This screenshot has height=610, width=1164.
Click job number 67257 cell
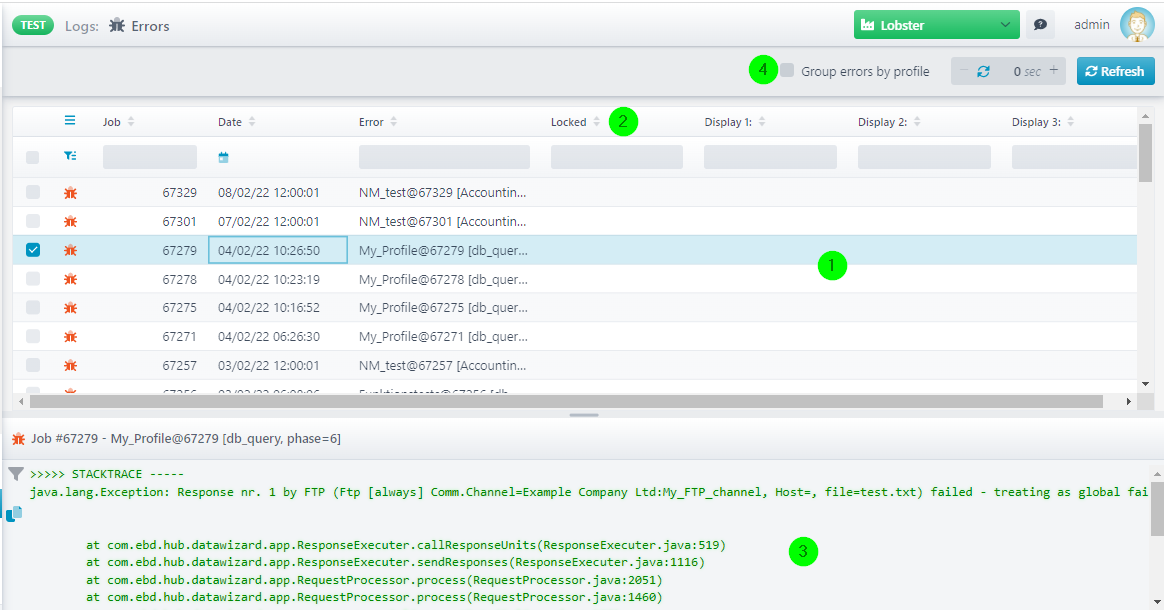coord(180,365)
